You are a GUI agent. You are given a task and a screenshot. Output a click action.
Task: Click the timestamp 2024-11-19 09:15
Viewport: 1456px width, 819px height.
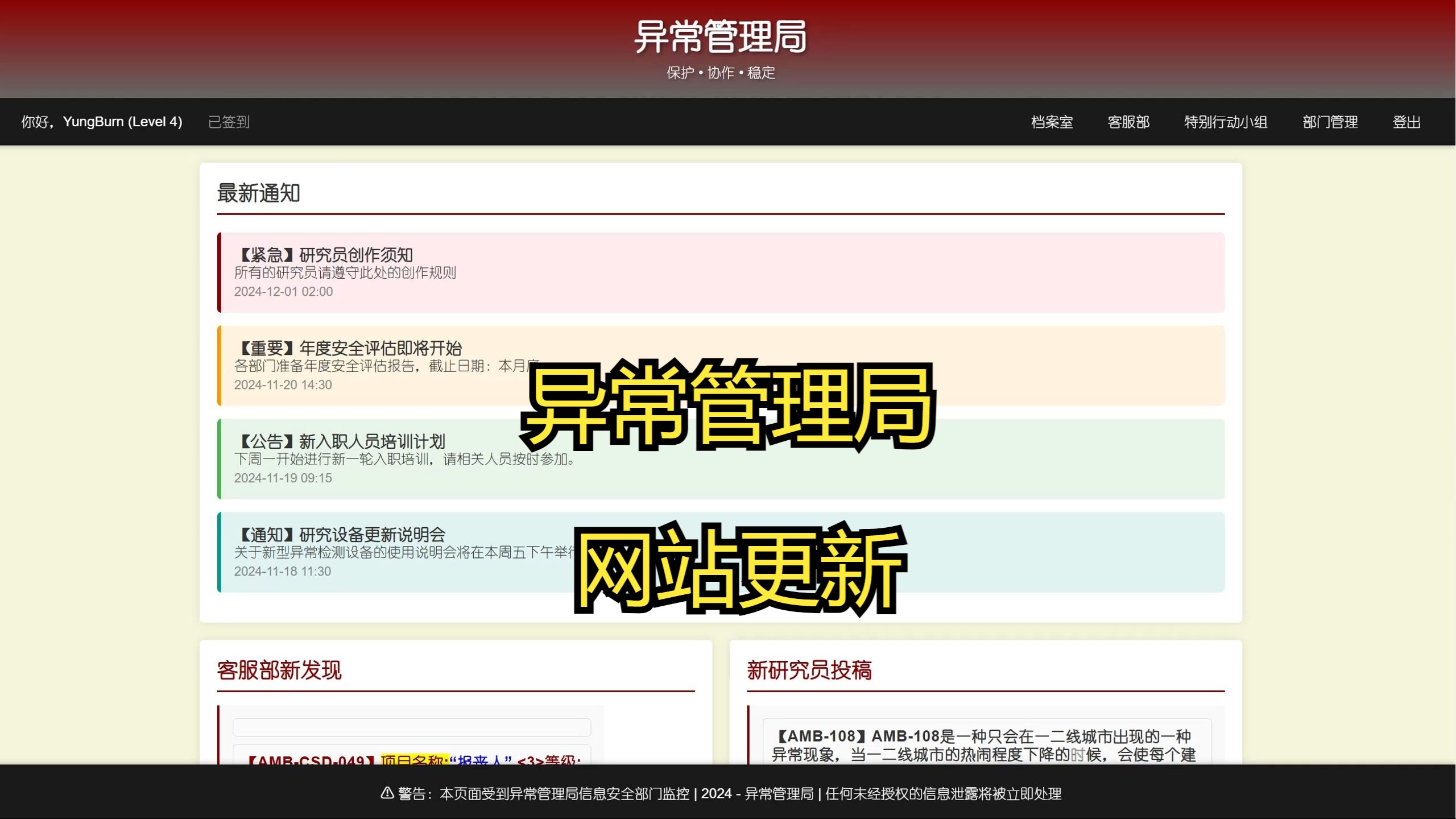pos(283,478)
